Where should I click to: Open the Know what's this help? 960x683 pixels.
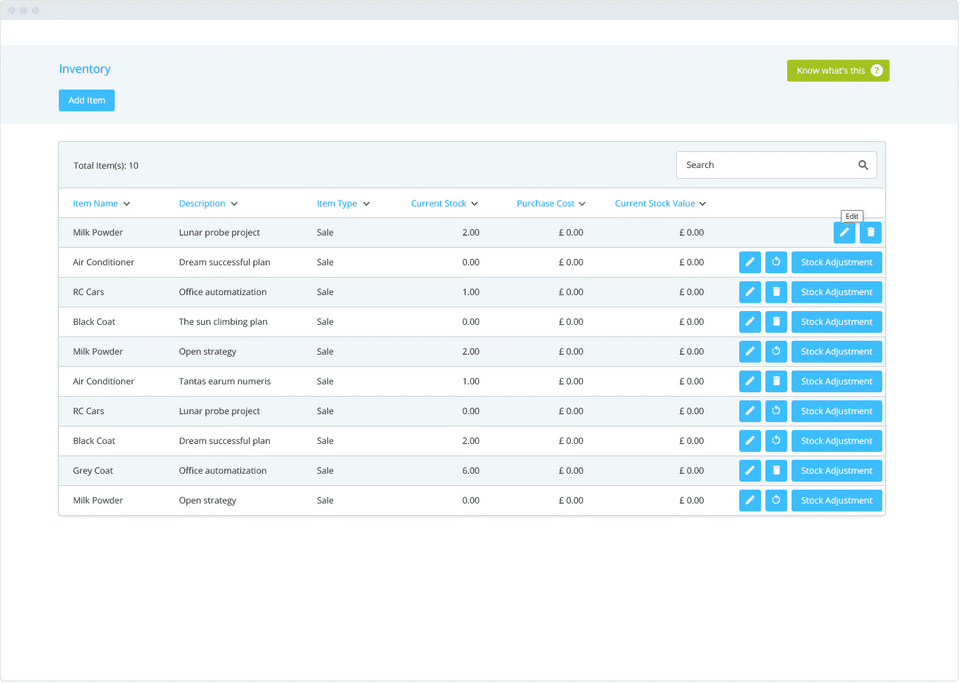pos(838,71)
